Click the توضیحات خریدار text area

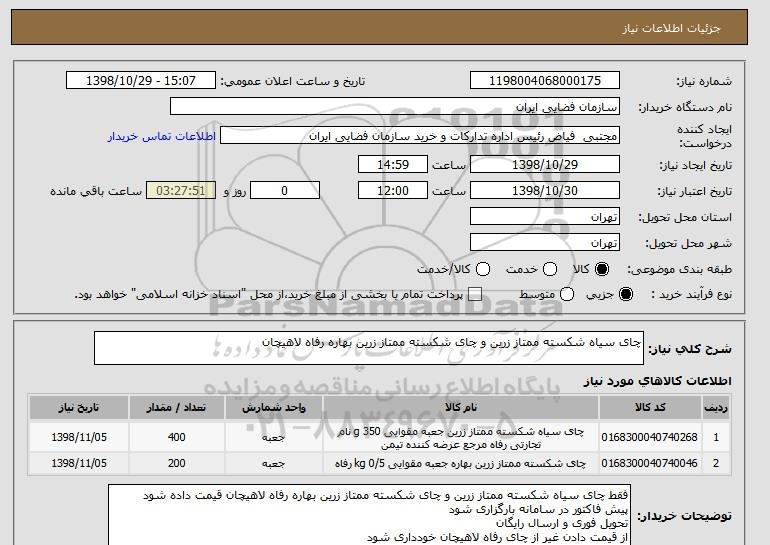pyautogui.click(x=368, y=515)
